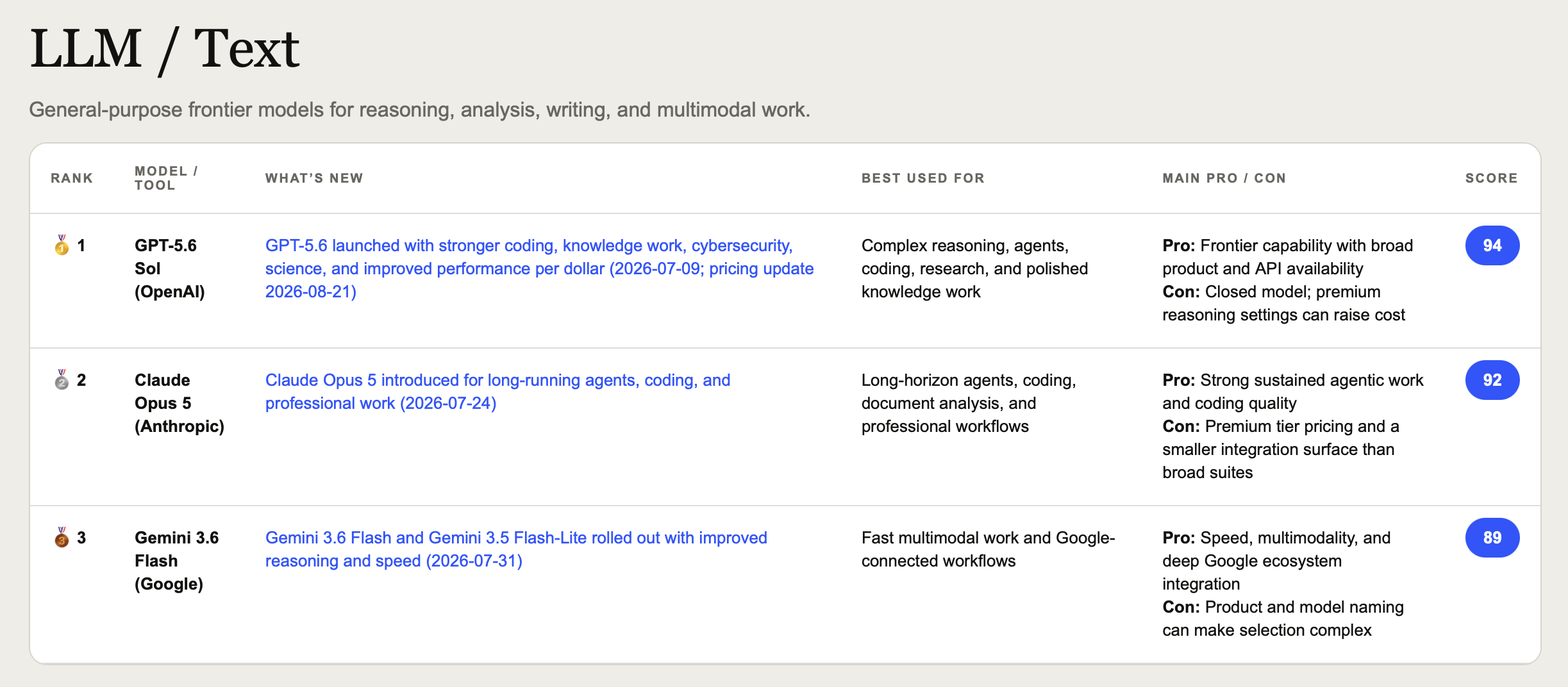Select the blue score badge showing 89
1568x687 pixels.
pyautogui.click(x=1492, y=538)
